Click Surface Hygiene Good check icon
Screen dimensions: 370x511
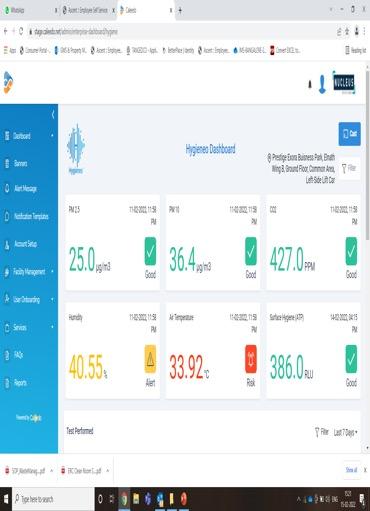tap(351, 359)
